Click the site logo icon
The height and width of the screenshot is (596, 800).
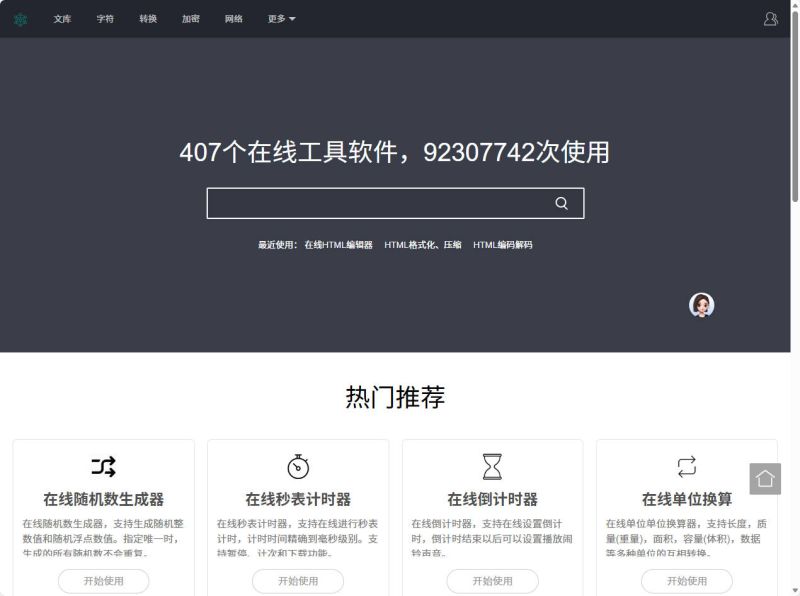pyautogui.click(x=22, y=18)
